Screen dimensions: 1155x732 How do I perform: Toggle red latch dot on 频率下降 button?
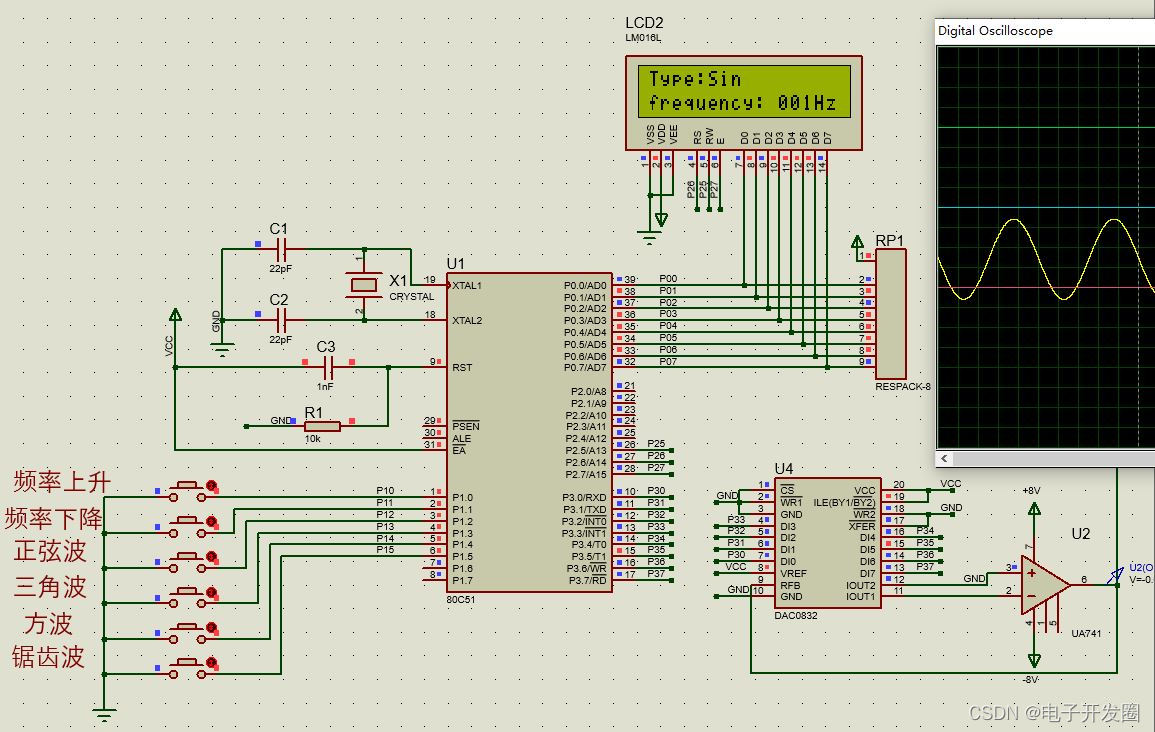tap(212, 521)
